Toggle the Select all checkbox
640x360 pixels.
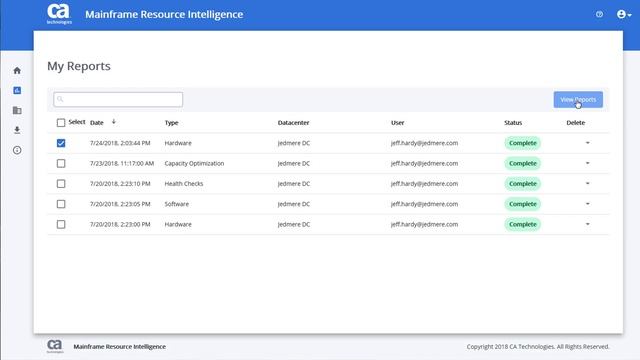tap(61, 122)
